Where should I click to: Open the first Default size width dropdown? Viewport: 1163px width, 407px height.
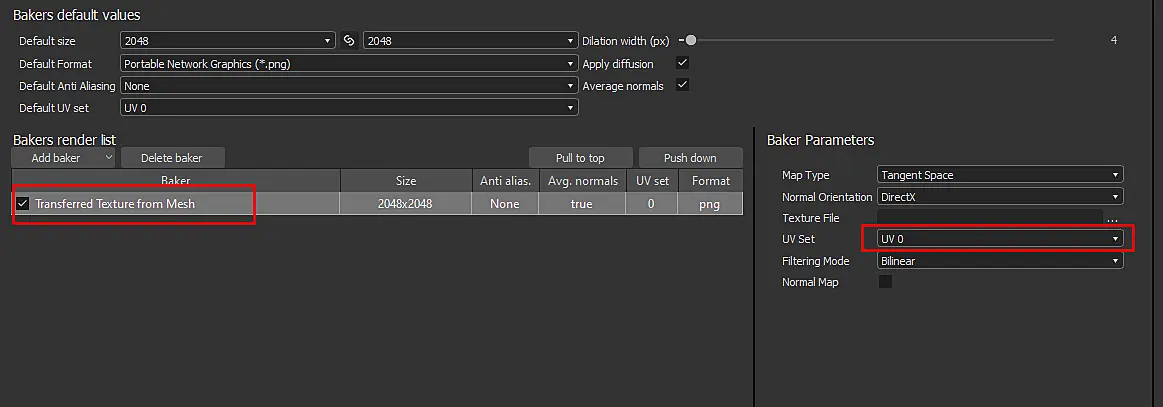pos(227,41)
